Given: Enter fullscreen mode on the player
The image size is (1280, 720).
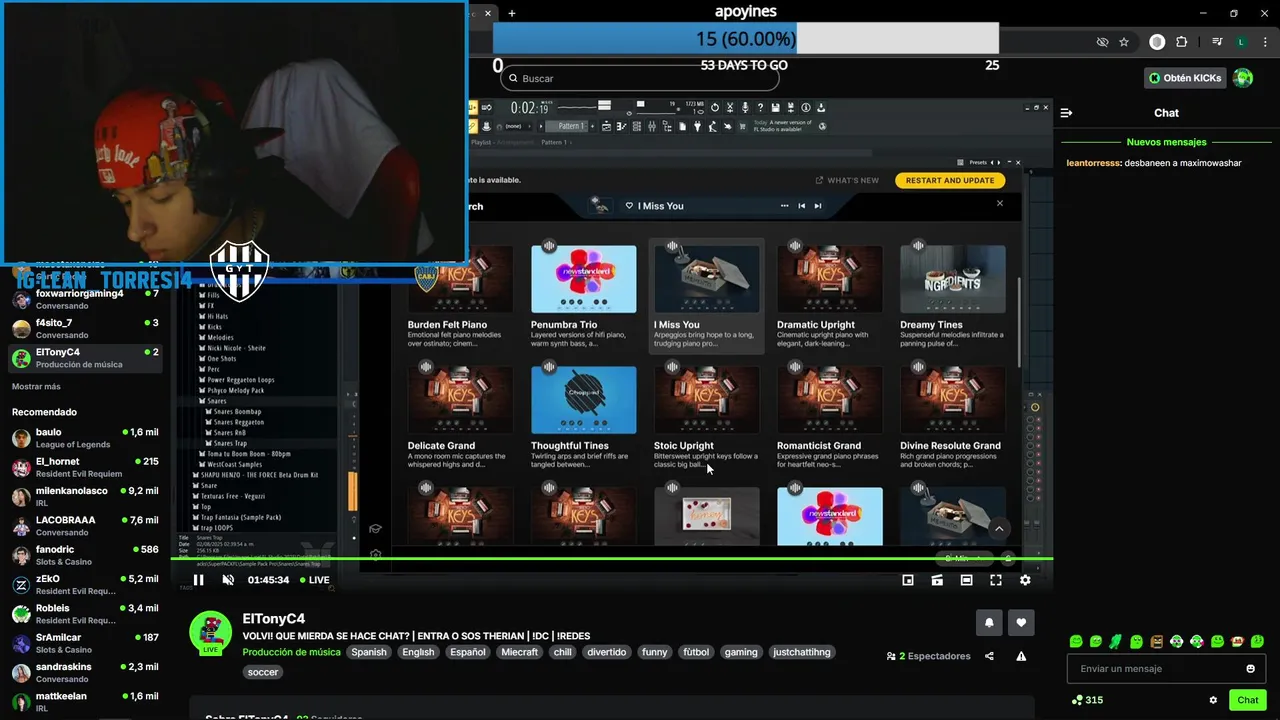Looking at the screenshot, I should [x=996, y=580].
